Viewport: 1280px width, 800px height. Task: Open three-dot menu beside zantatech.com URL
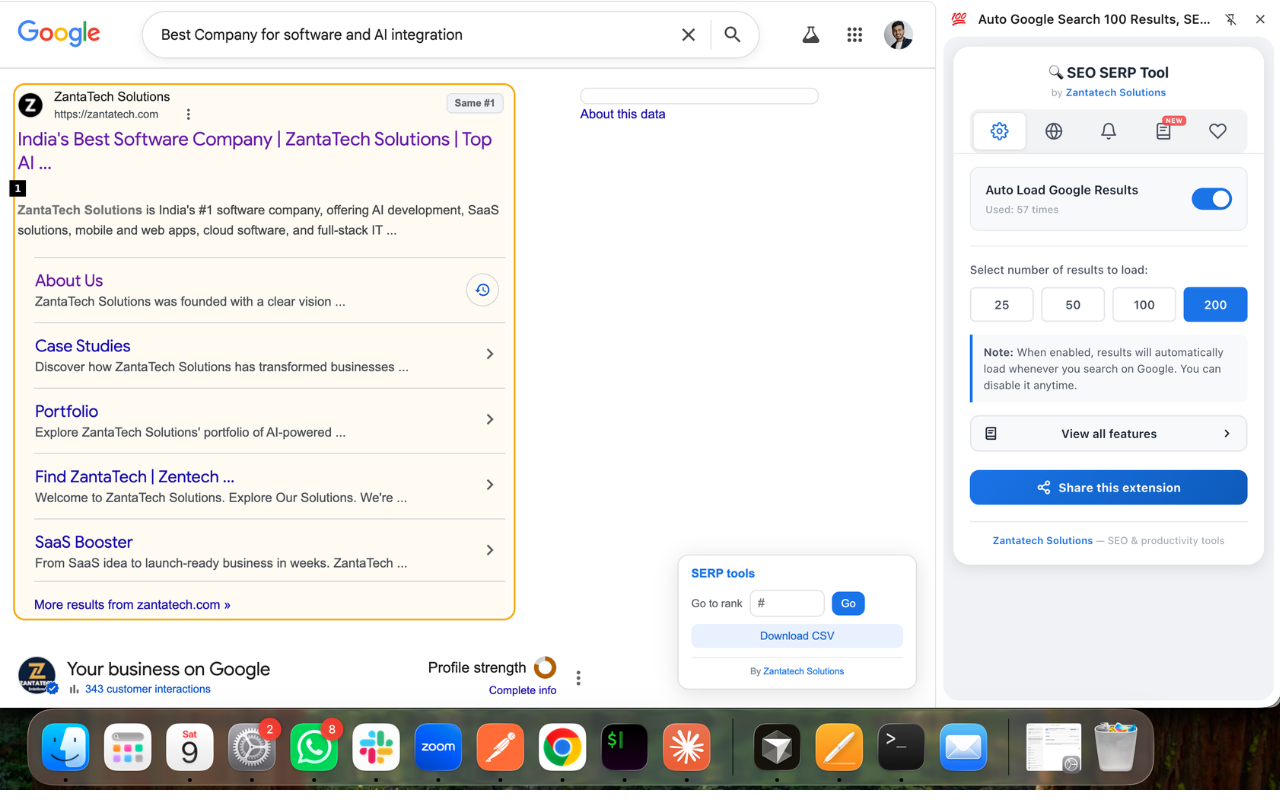point(188,114)
